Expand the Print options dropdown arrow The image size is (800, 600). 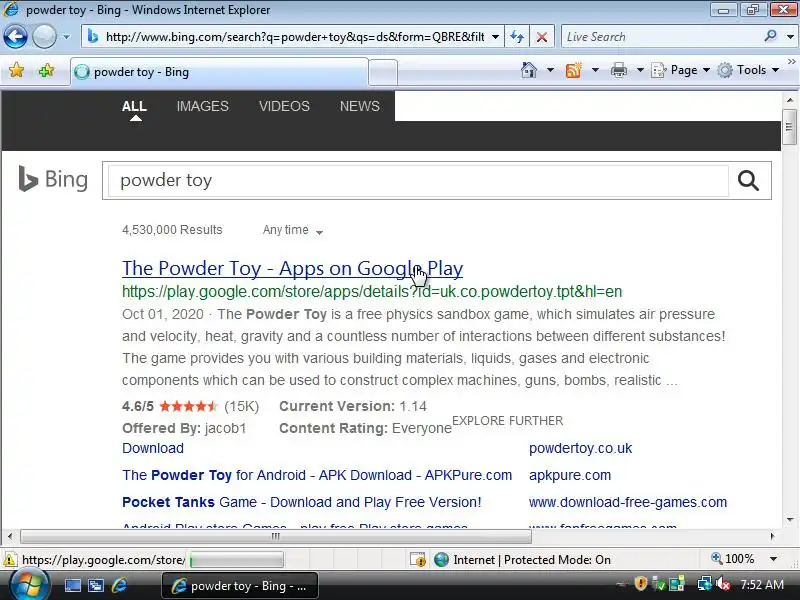tap(640, 70)
